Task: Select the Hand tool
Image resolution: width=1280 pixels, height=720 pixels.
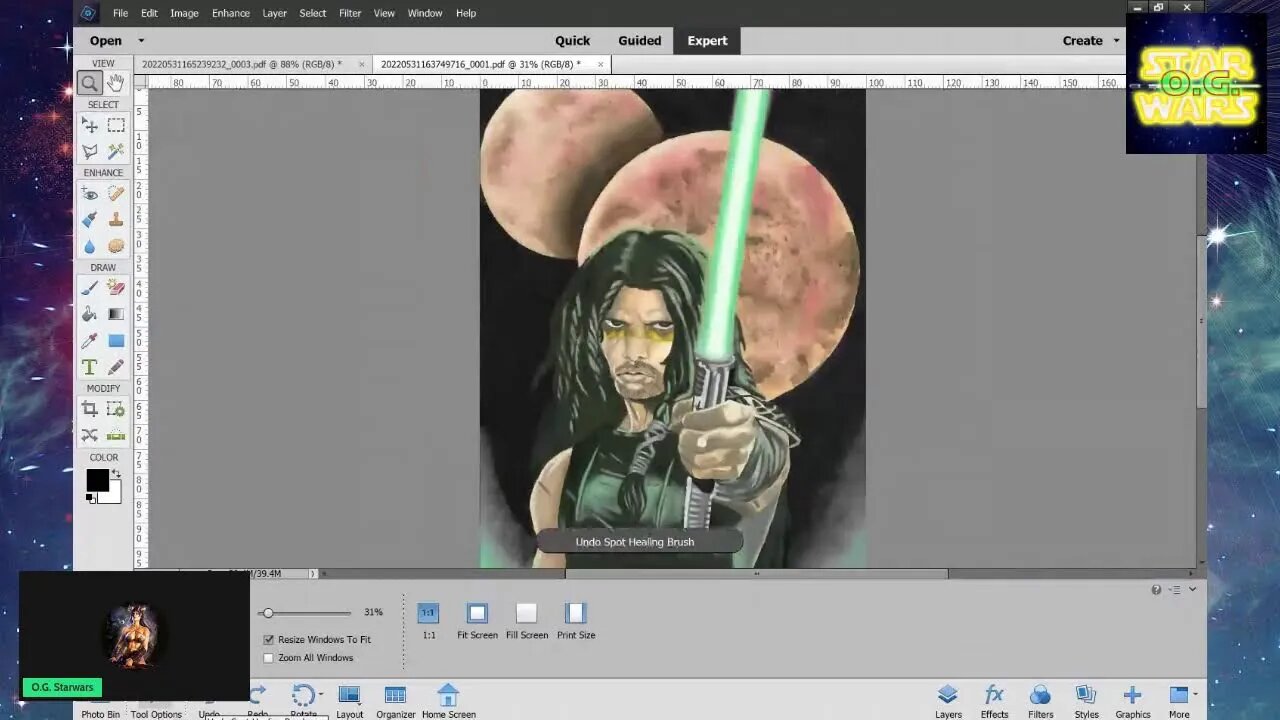Action: pos(116,84)
